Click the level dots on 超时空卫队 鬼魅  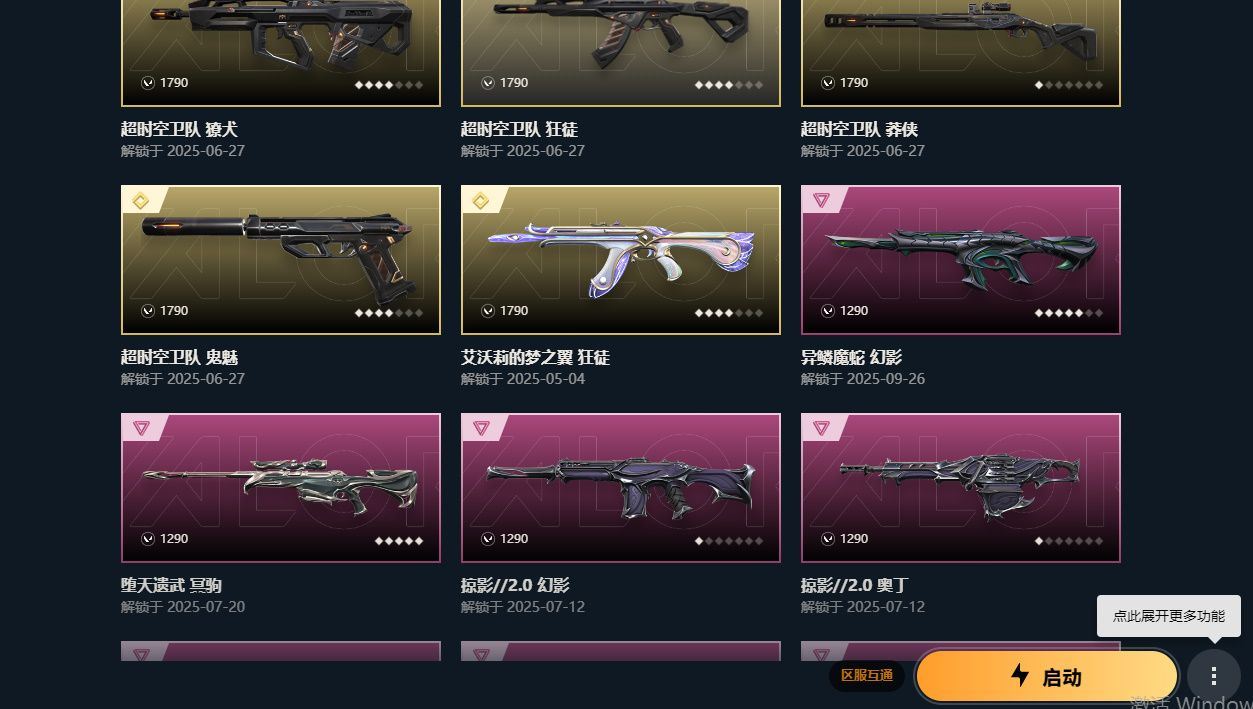(x=389, y=313)
